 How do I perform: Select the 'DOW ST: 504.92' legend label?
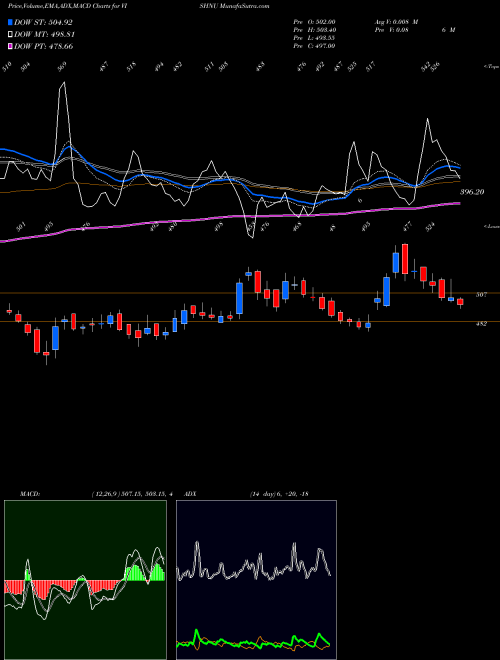(43, 22)
